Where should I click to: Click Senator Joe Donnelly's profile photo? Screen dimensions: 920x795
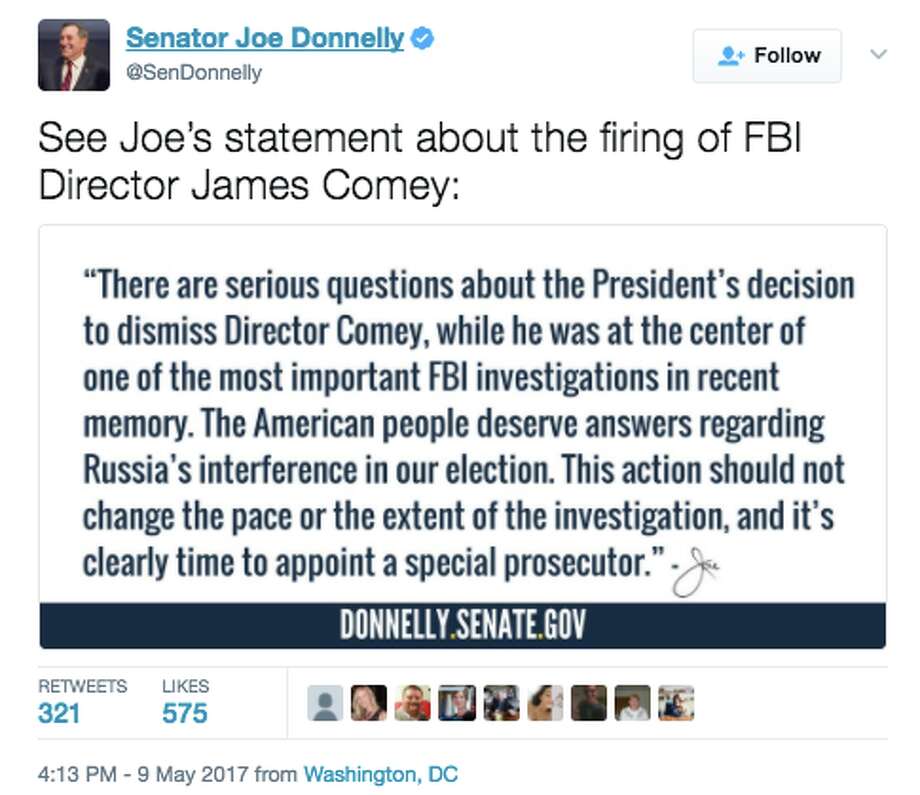[x=73, y=55]
